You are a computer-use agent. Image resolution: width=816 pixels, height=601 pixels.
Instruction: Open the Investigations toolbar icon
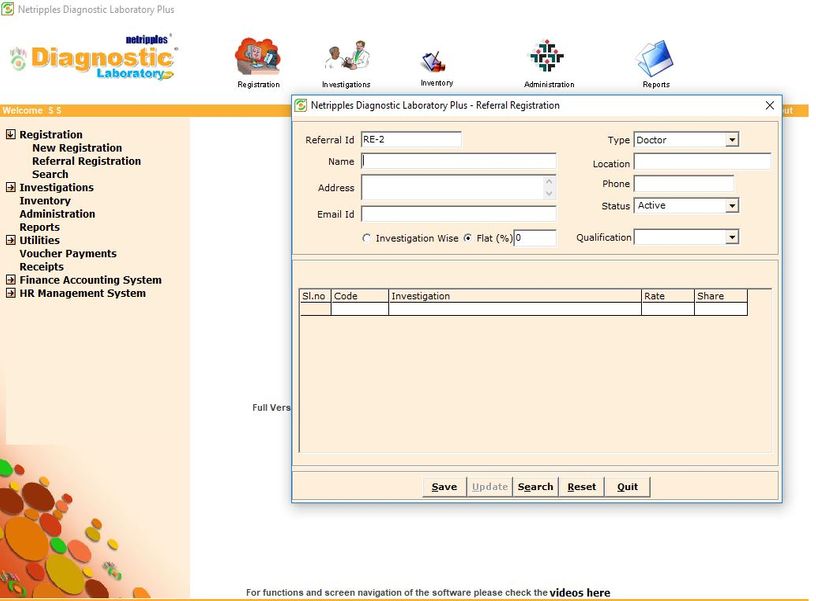coord(346,64)
